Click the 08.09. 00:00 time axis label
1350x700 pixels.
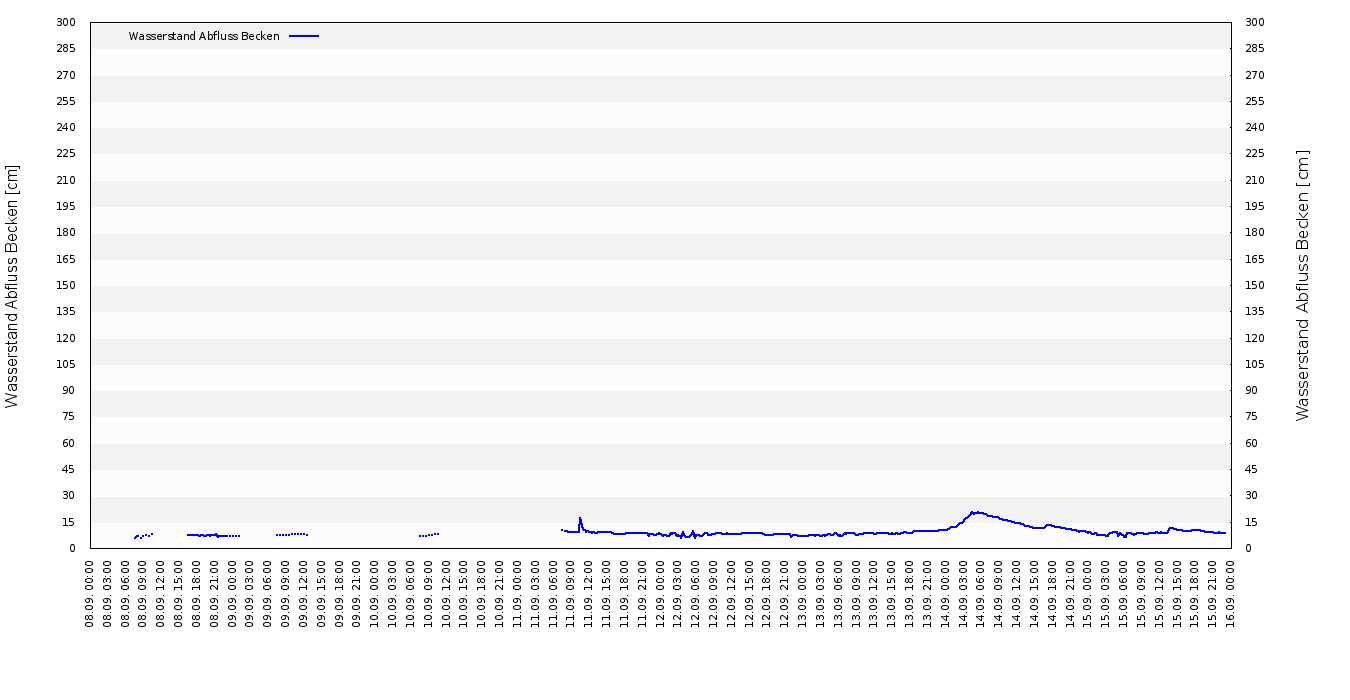(x=90, y=591)
